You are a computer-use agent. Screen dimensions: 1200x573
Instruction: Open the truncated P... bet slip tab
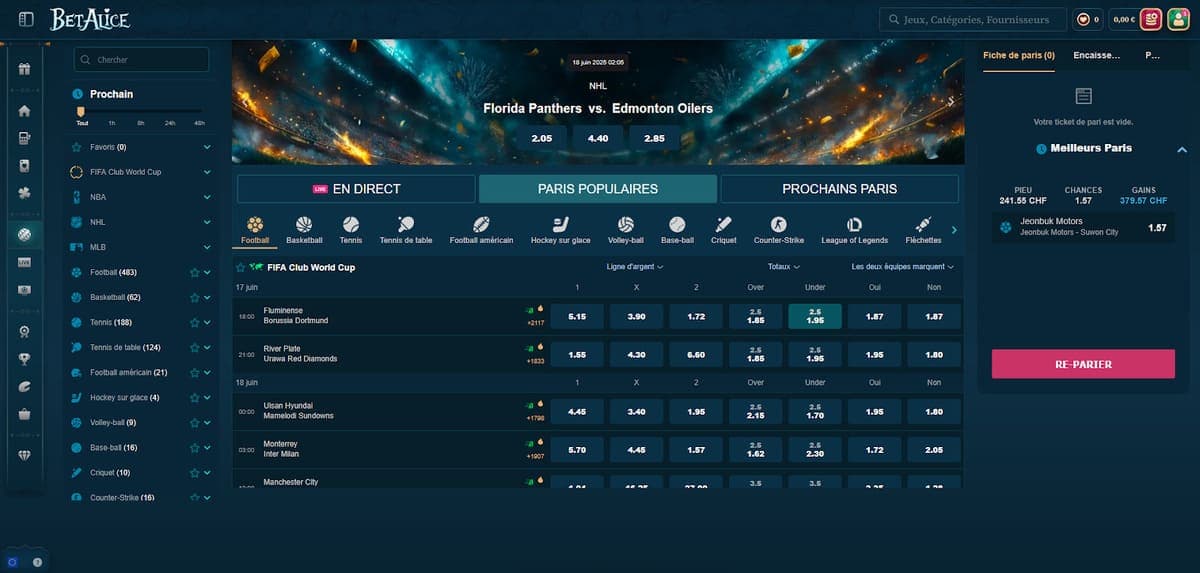point(1152,55)
